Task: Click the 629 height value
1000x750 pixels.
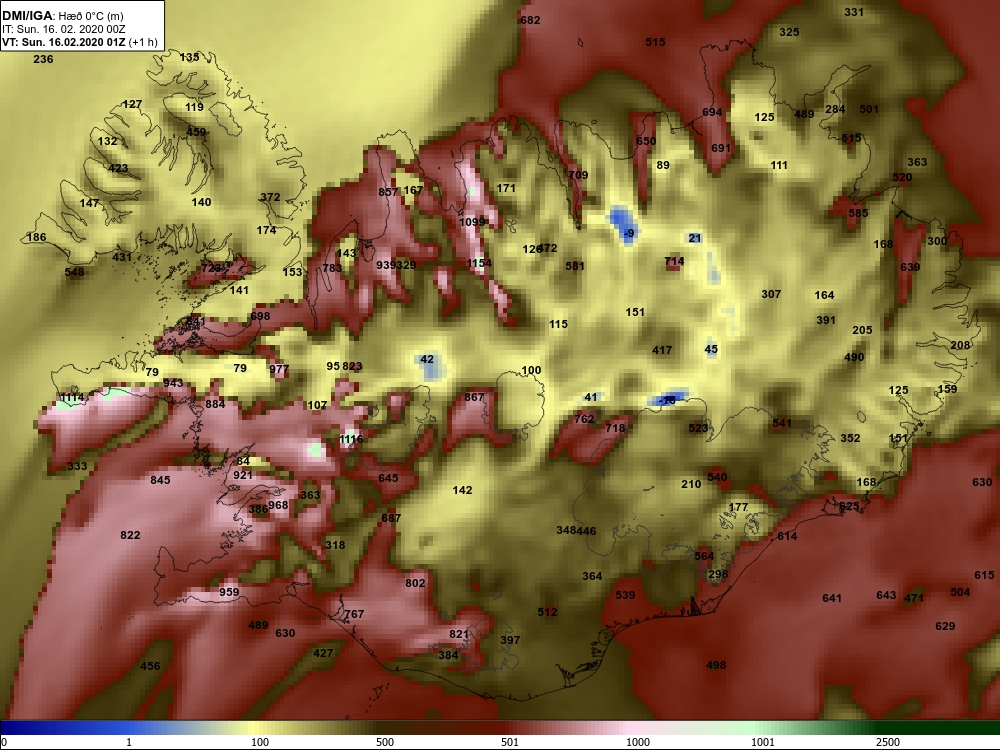Action: [x=945, y=627]
